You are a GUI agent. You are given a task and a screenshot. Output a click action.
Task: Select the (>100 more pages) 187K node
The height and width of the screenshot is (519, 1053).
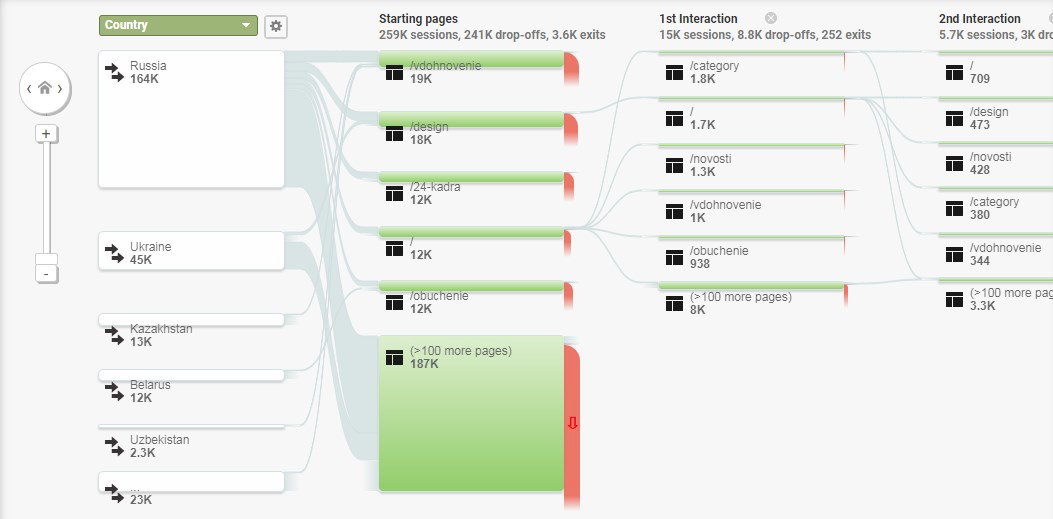pyautogui.click(x=471, y=414)
